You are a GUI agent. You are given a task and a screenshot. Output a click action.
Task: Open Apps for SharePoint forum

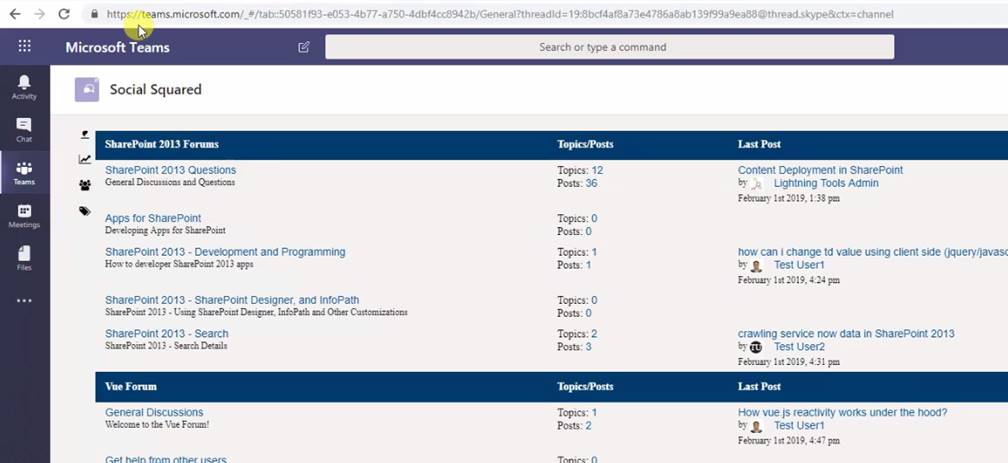153,218
